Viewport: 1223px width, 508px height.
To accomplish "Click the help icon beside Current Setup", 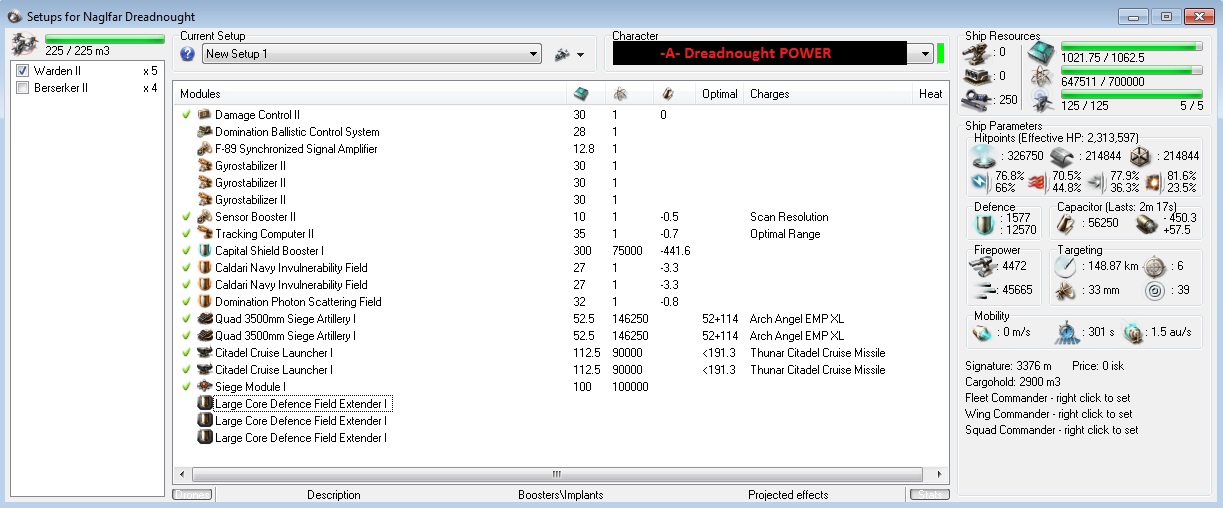I will point(188,54).
